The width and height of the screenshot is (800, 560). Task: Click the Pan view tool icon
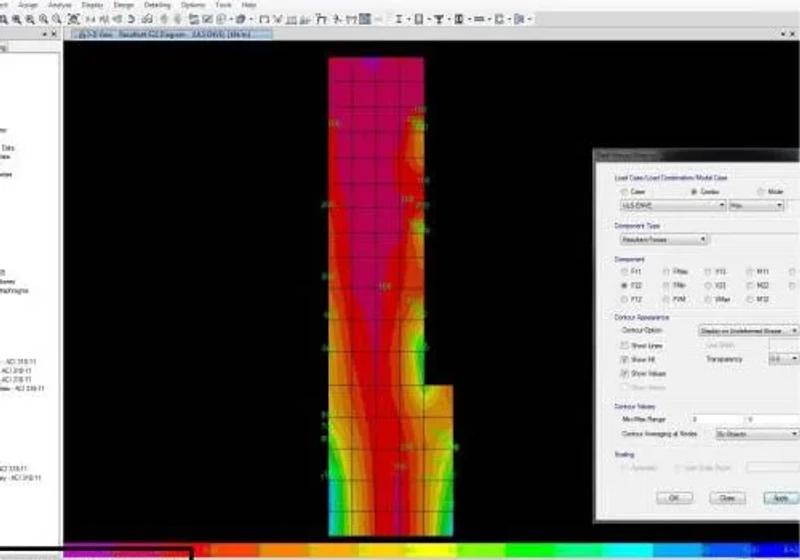tap(73, 19)
